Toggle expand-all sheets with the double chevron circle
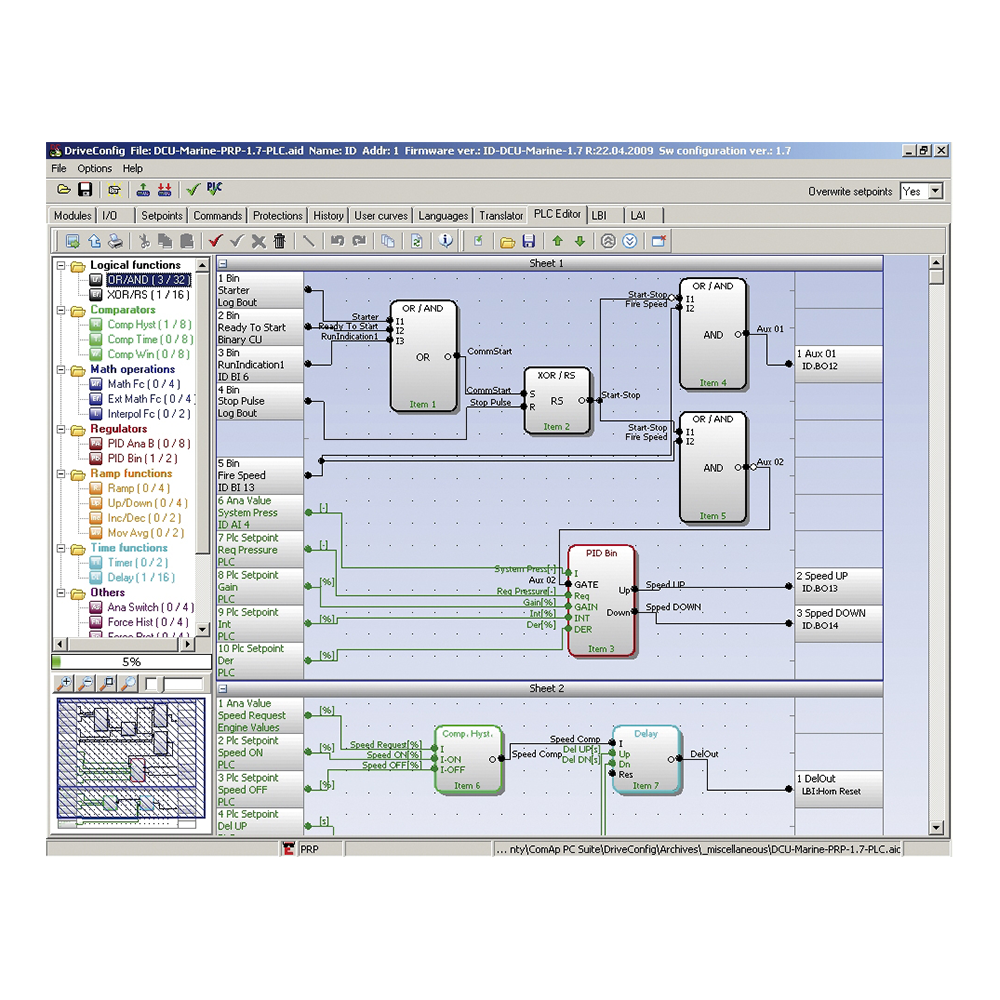Screen dimensions: 1000x1000 click(x=628, y=240)
